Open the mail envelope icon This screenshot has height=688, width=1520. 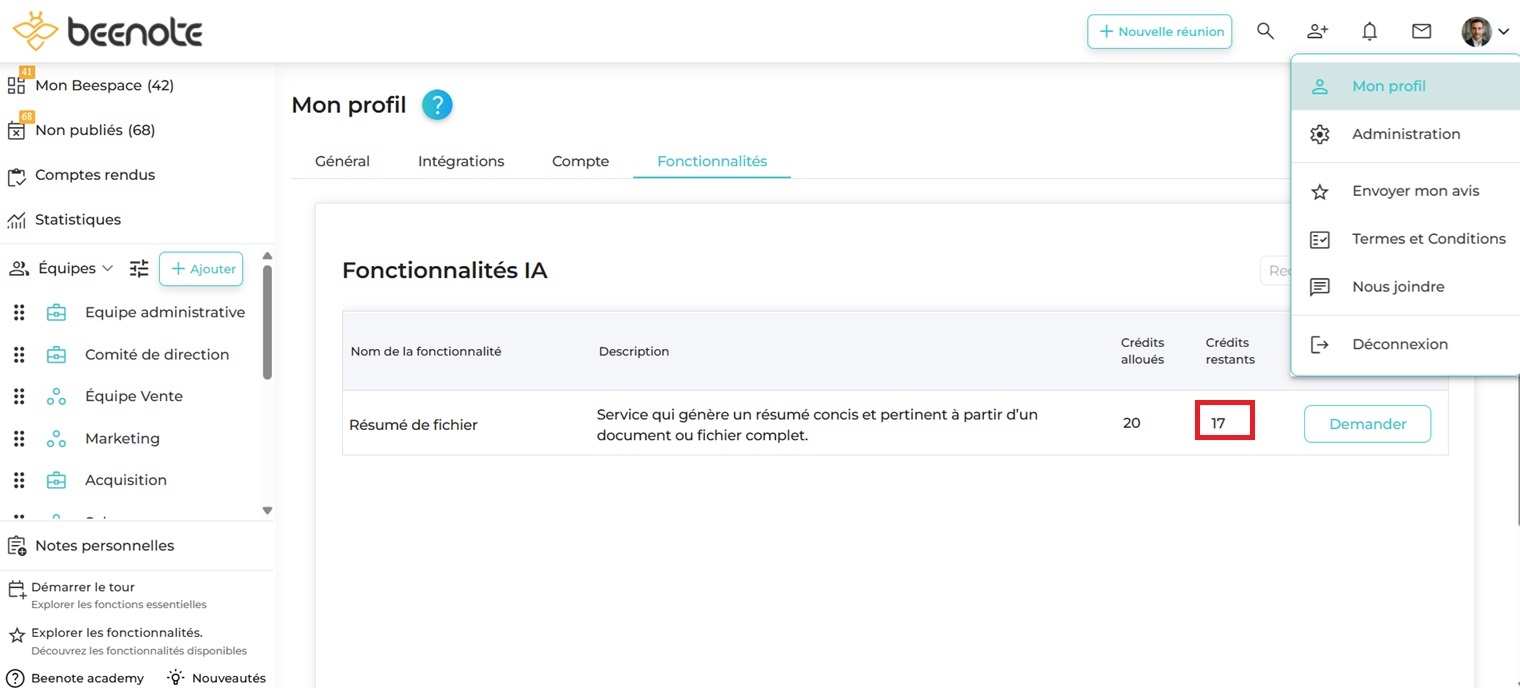pos(1421,31)
